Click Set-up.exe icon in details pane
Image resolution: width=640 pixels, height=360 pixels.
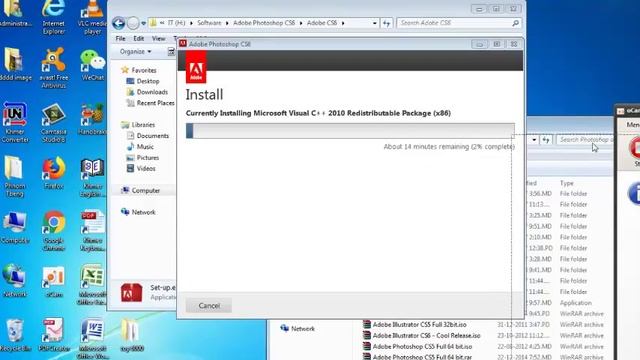[x=131, y=293]
